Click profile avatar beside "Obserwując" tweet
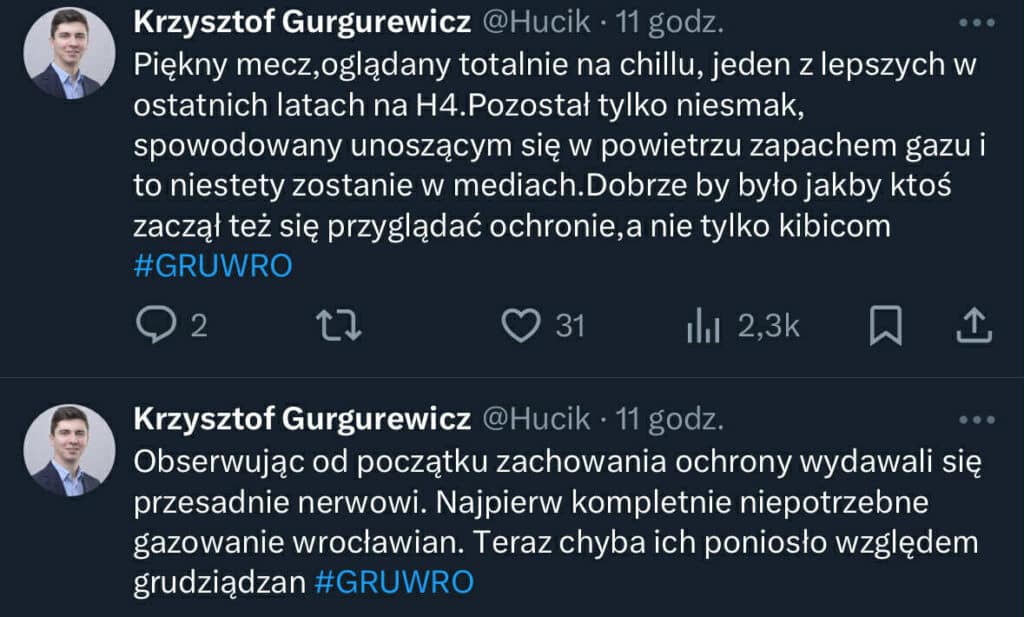Screen dimensions: 1024x617 pyautogui.click(x=69, y=450)
